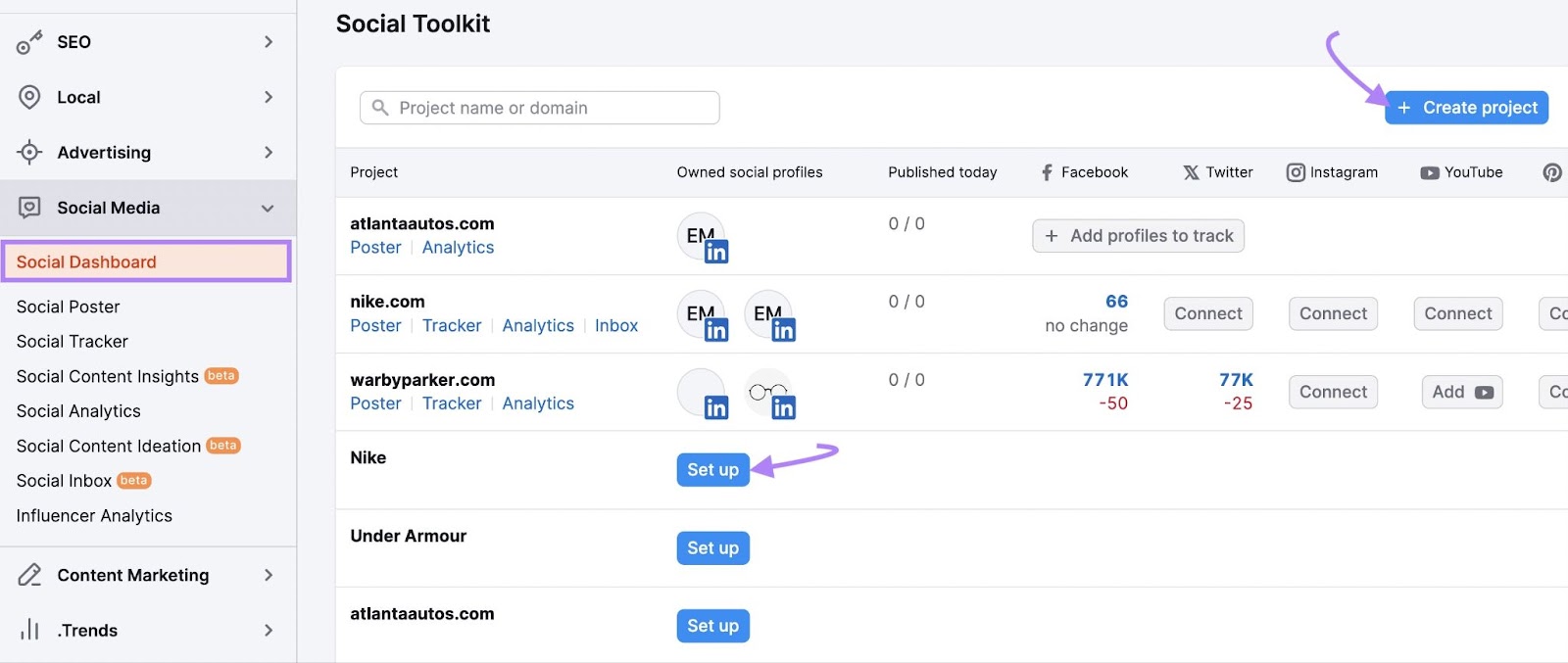1568x663 pixels.
Task: Click Add YouTube button for warbyparker.com
Action: pos(1462,392)
